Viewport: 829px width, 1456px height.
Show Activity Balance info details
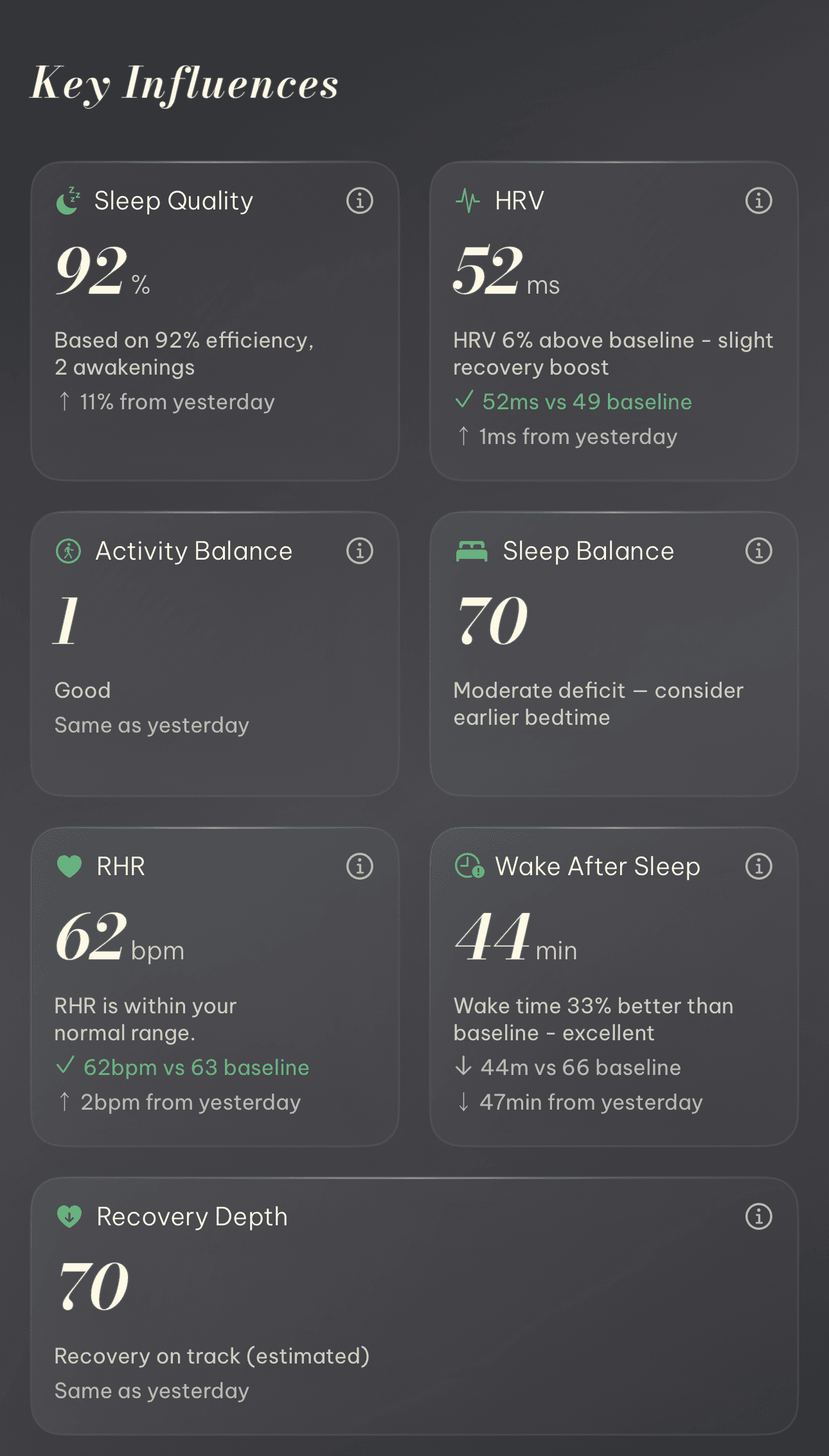point(359,551)
